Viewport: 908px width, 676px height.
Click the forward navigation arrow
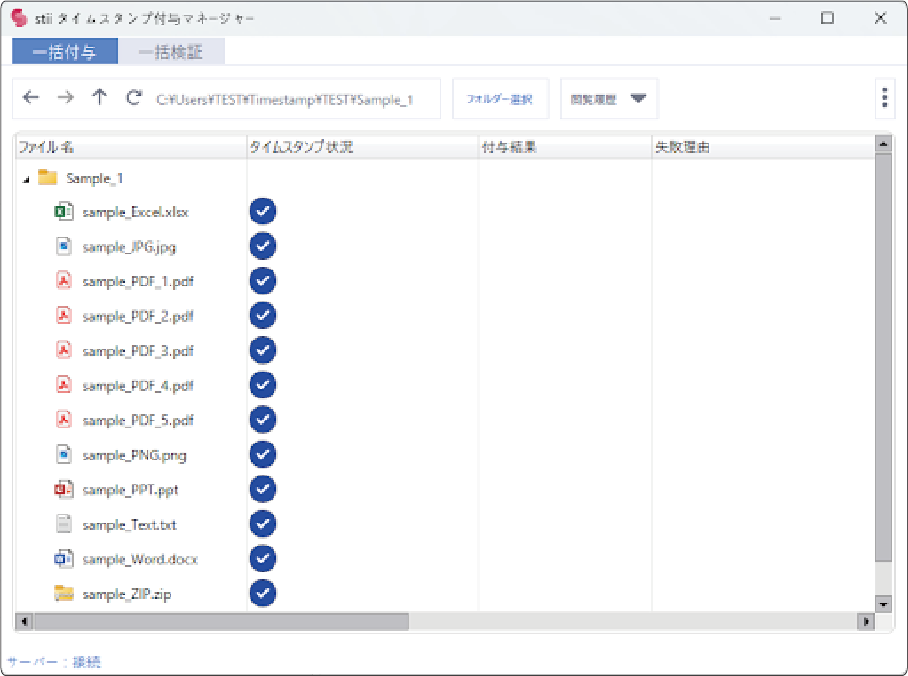[x=65, y=98]
